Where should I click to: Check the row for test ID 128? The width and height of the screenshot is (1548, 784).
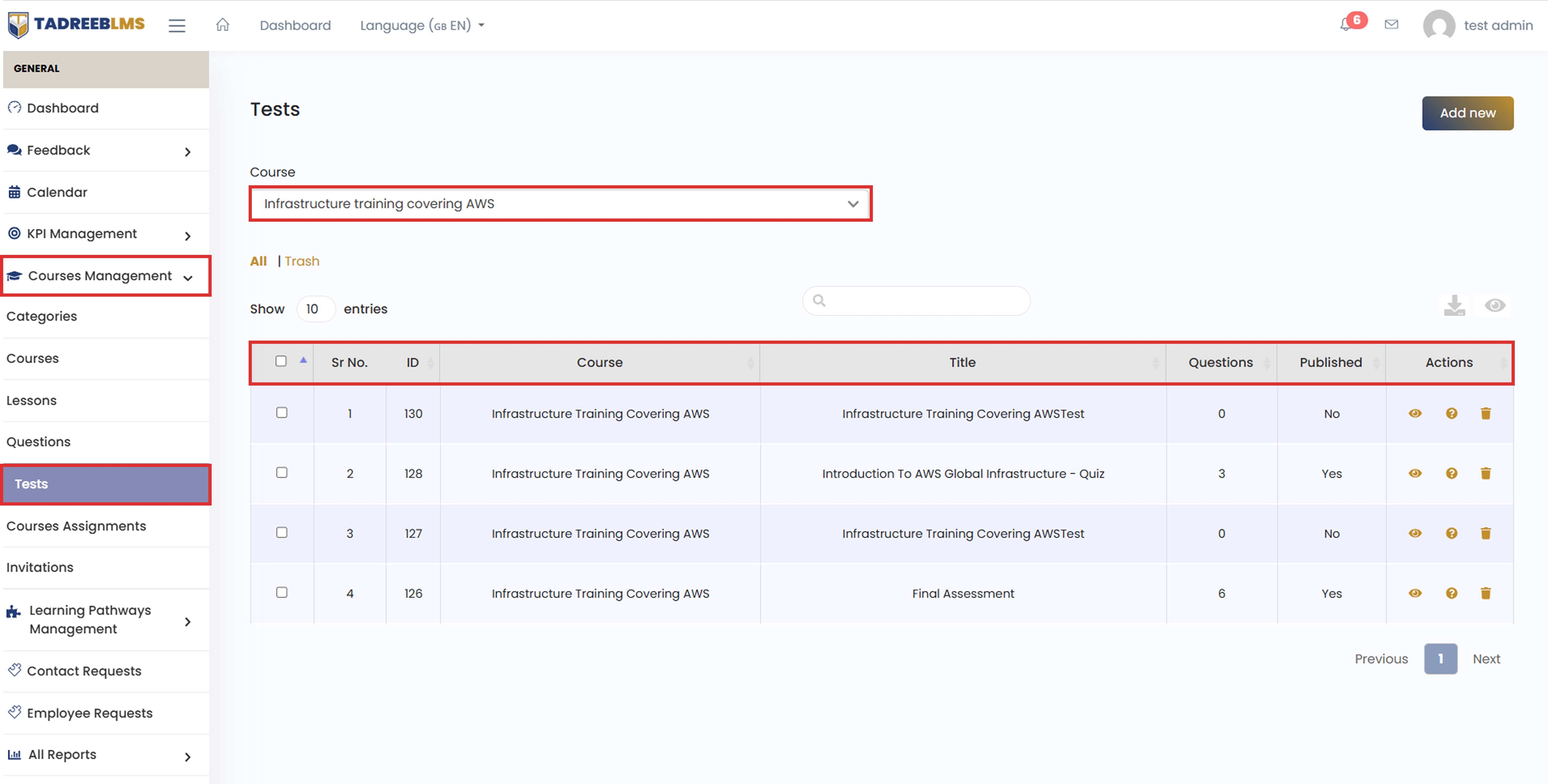click(281, 473)
